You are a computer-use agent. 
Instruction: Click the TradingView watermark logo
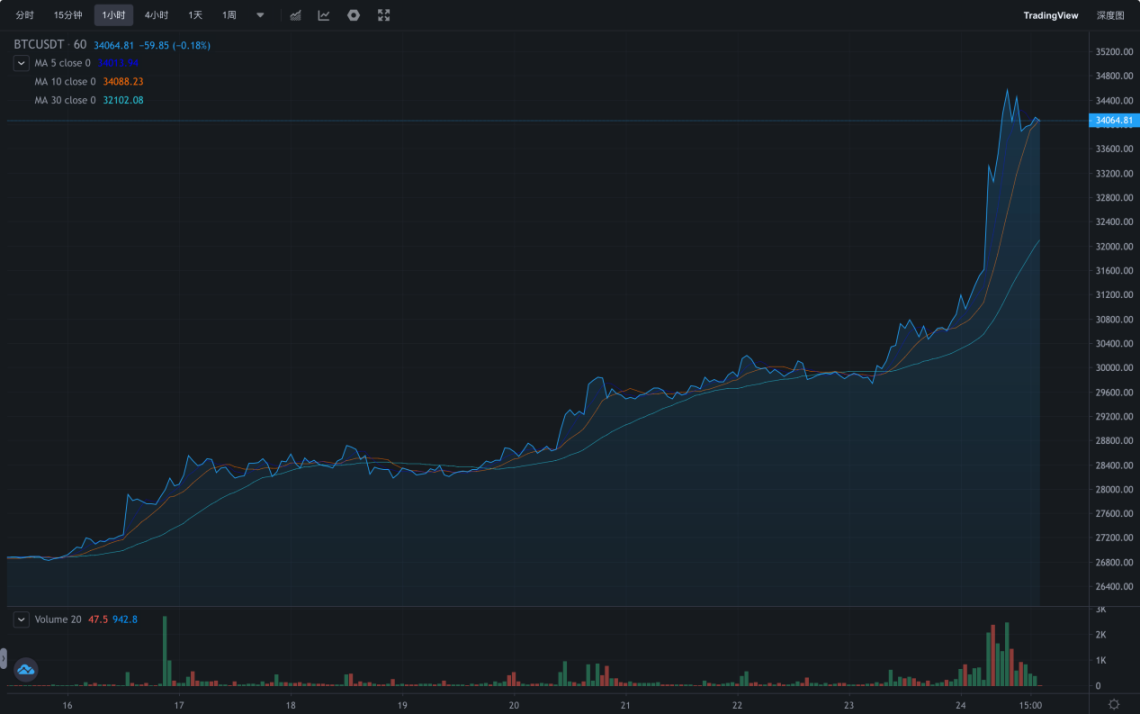pos(1049,15)
